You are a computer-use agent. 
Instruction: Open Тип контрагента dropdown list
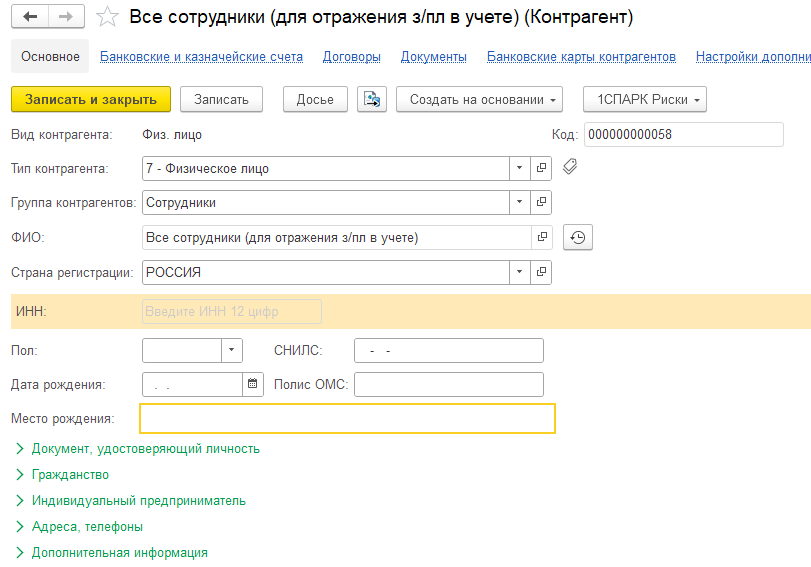[519, 168]
